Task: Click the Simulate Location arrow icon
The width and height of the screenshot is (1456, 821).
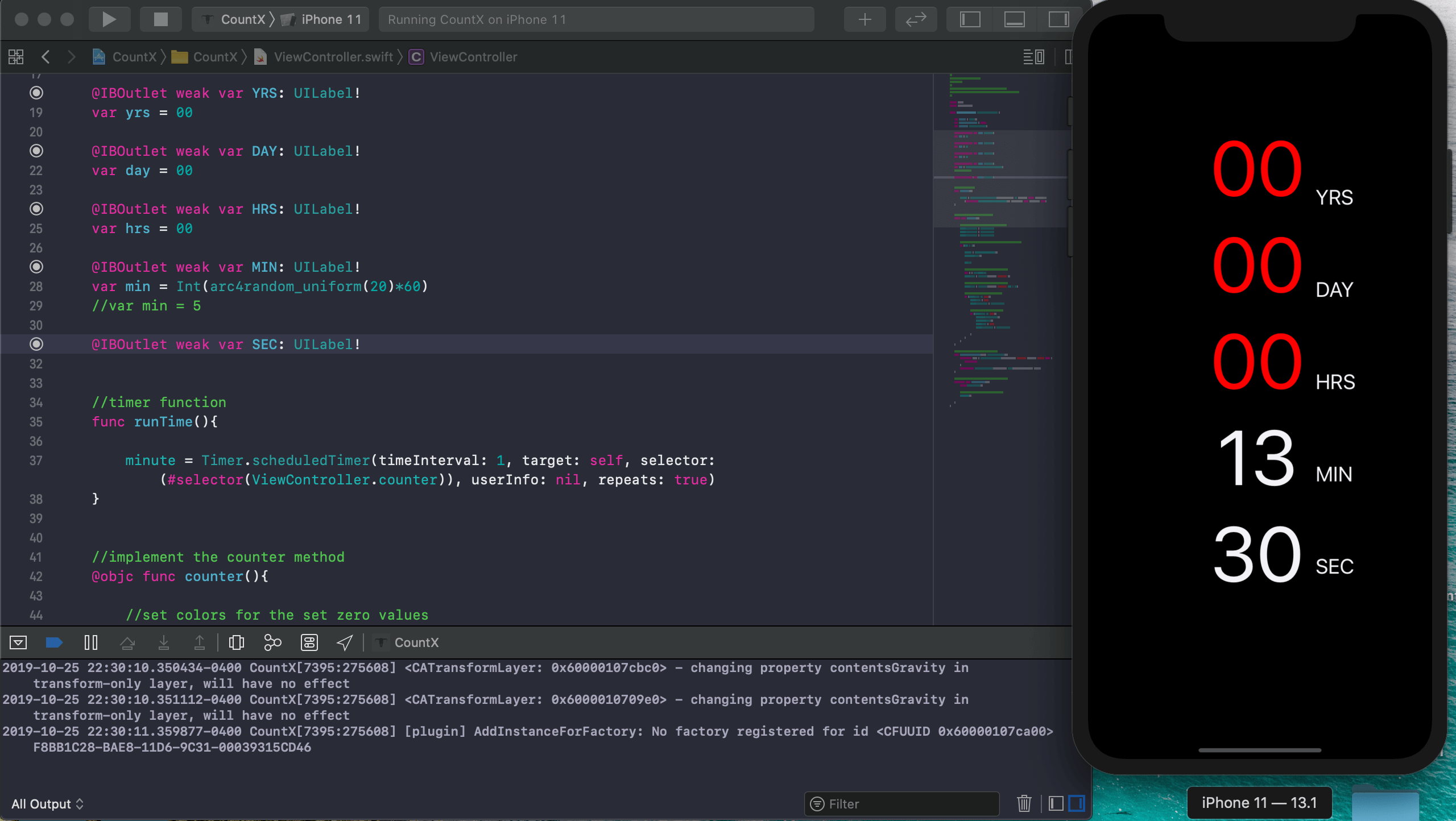Action: click(x=345, y=642)
